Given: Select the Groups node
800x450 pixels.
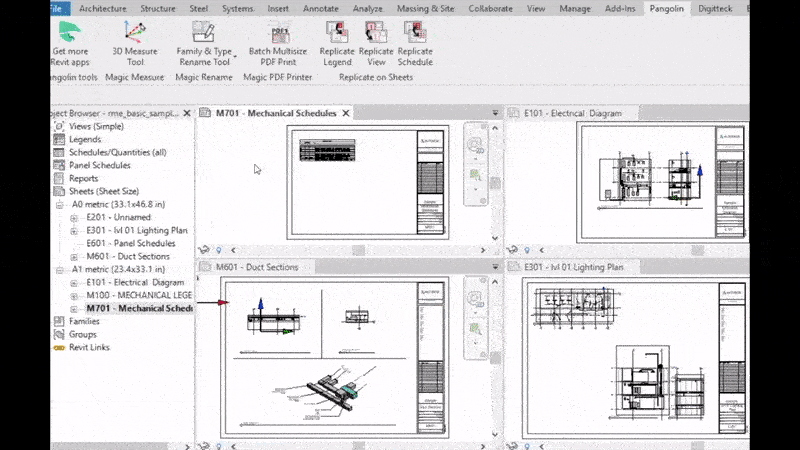Looking at the screenshot, I should point(83,334).
